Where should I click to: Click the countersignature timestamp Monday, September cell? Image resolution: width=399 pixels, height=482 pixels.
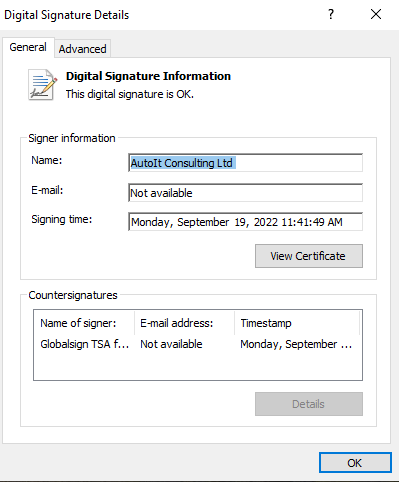pos(296,344)
